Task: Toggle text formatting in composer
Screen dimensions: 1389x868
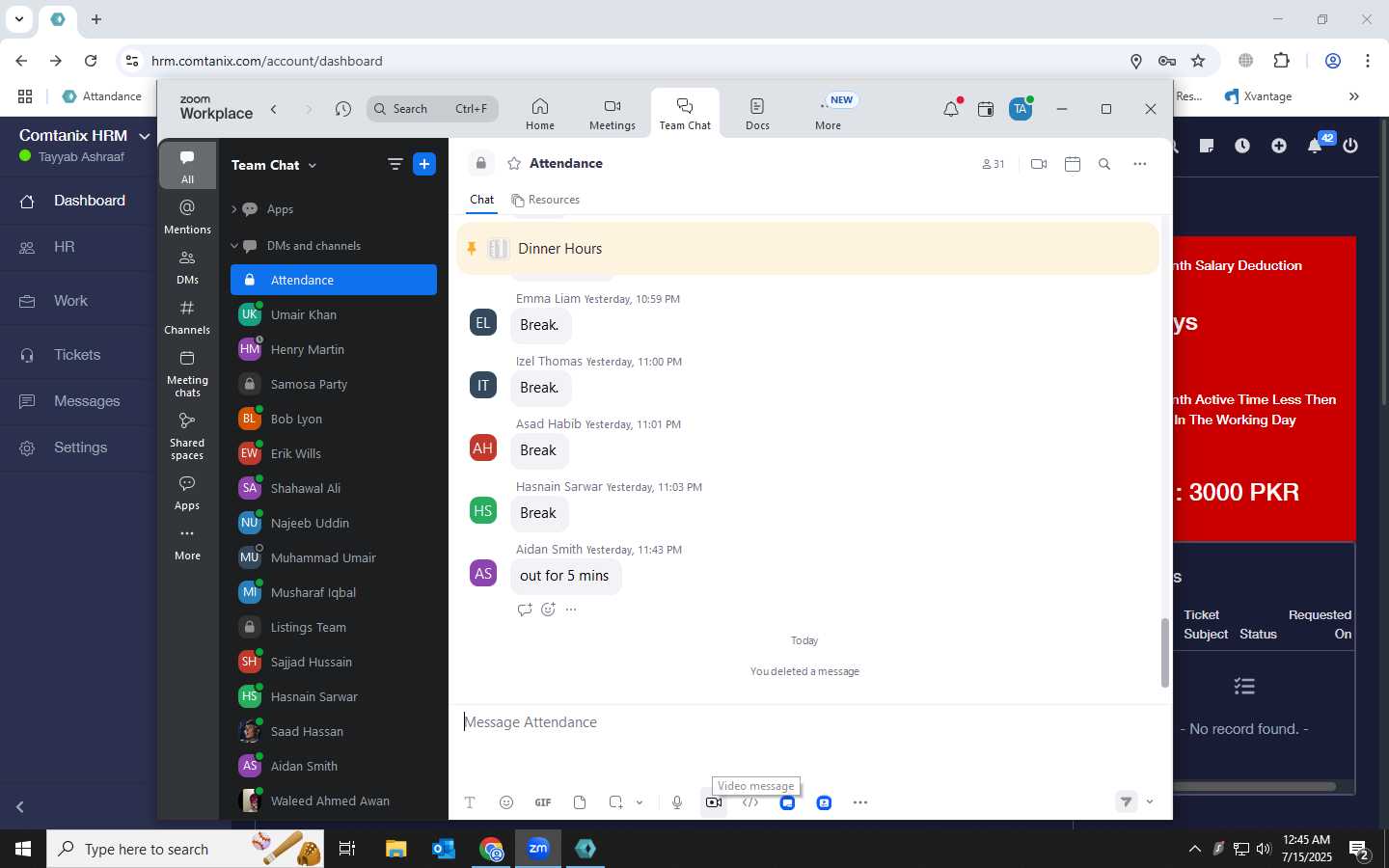Action: click(x=470, y=802)
